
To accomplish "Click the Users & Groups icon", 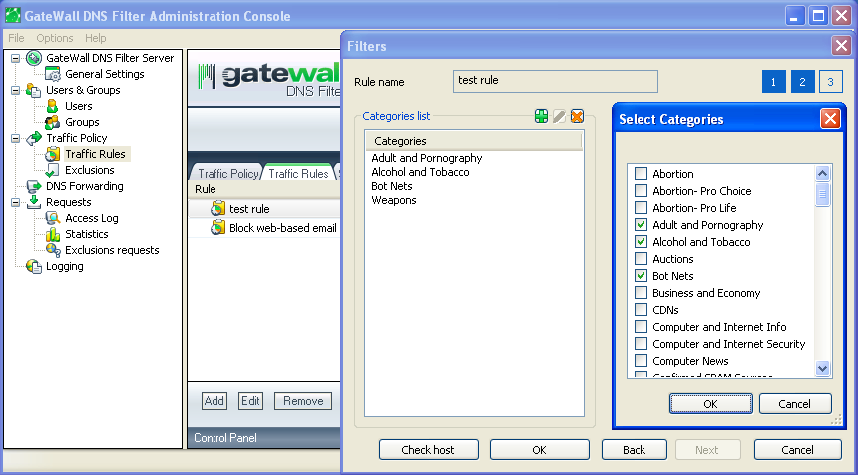I will point(34,90).
